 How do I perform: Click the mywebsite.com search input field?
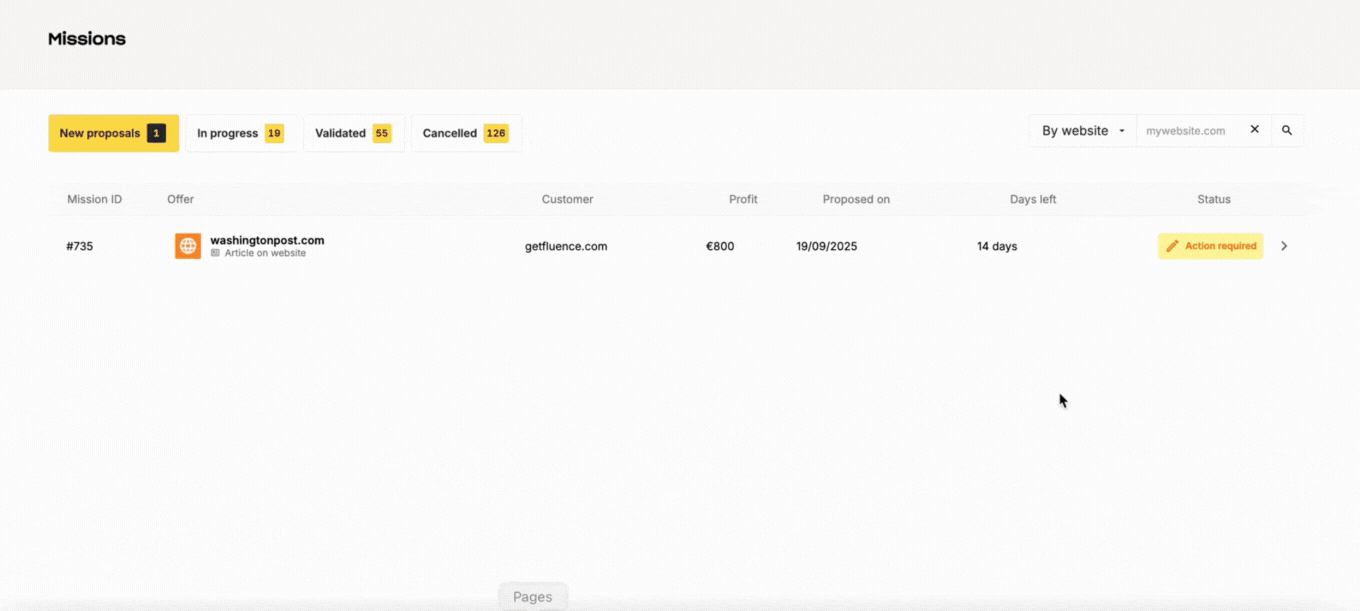click(x=1190, y=131)
